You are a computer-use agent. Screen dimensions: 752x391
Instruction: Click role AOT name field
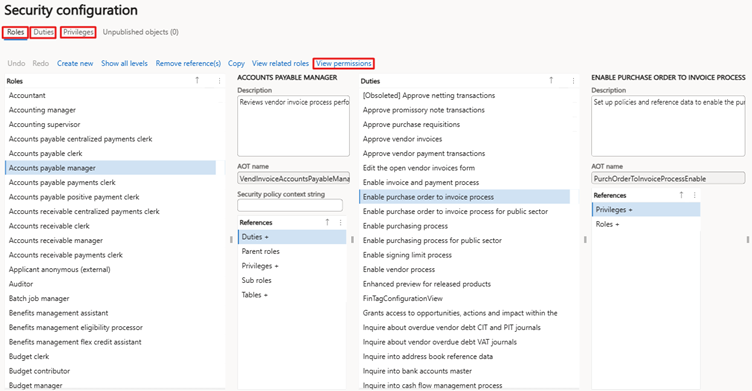294,178
